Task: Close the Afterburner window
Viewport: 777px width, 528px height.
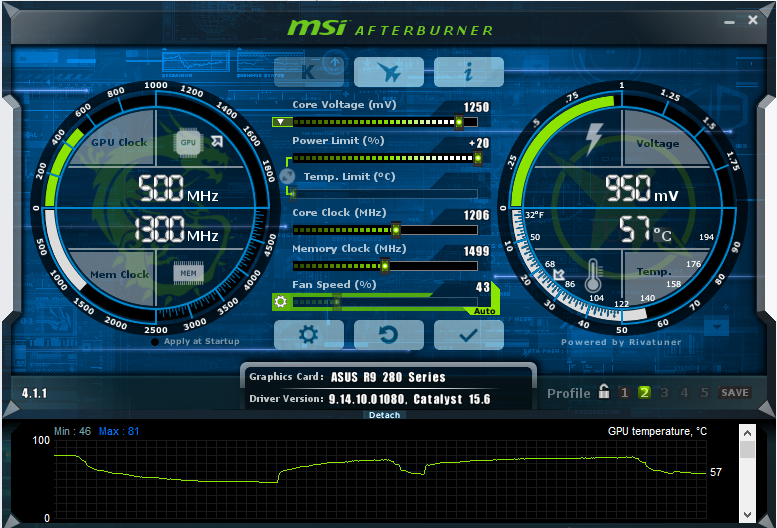Action: [753, 20]
